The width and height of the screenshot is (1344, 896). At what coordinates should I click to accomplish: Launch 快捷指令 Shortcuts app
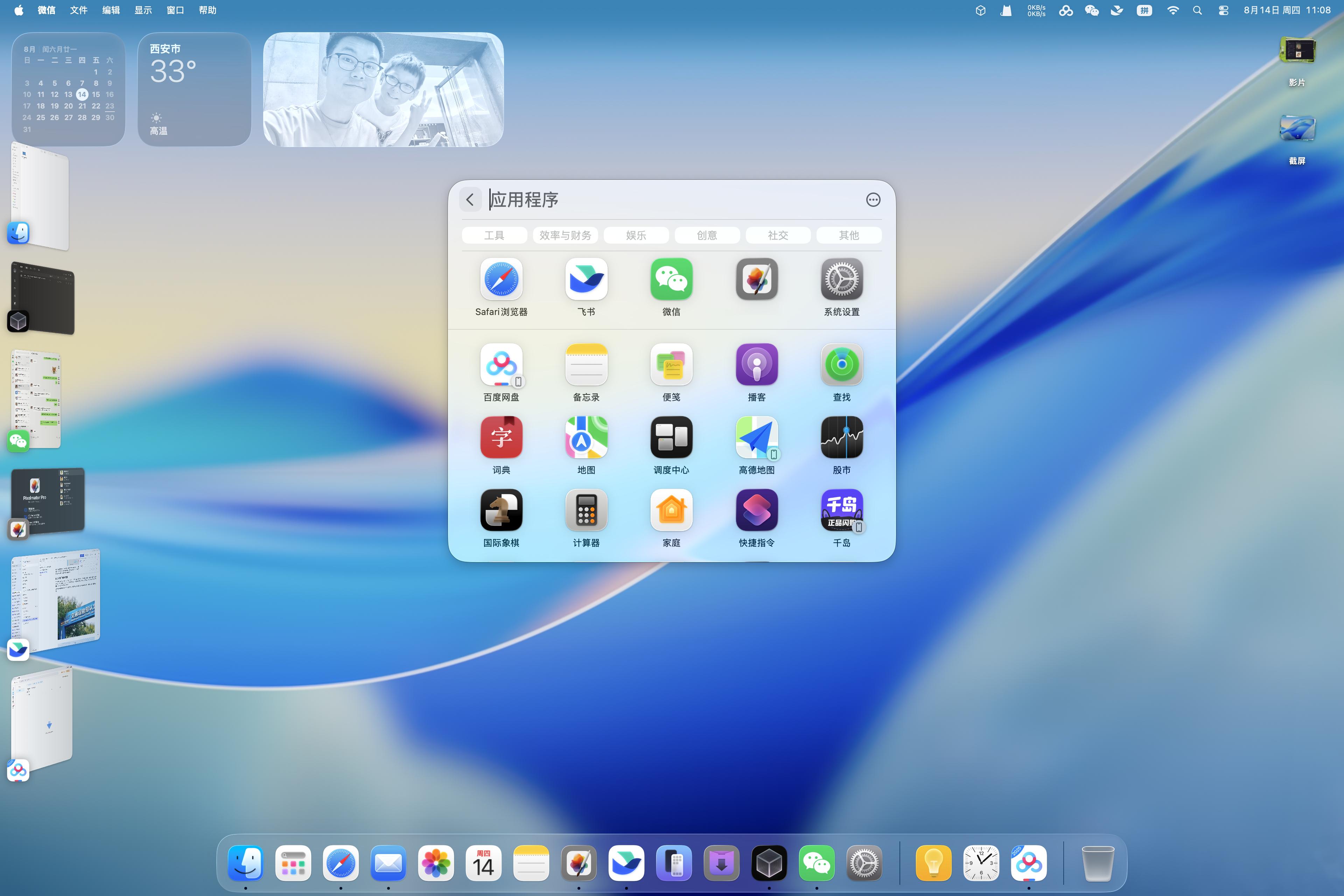[x=757, y=510]
